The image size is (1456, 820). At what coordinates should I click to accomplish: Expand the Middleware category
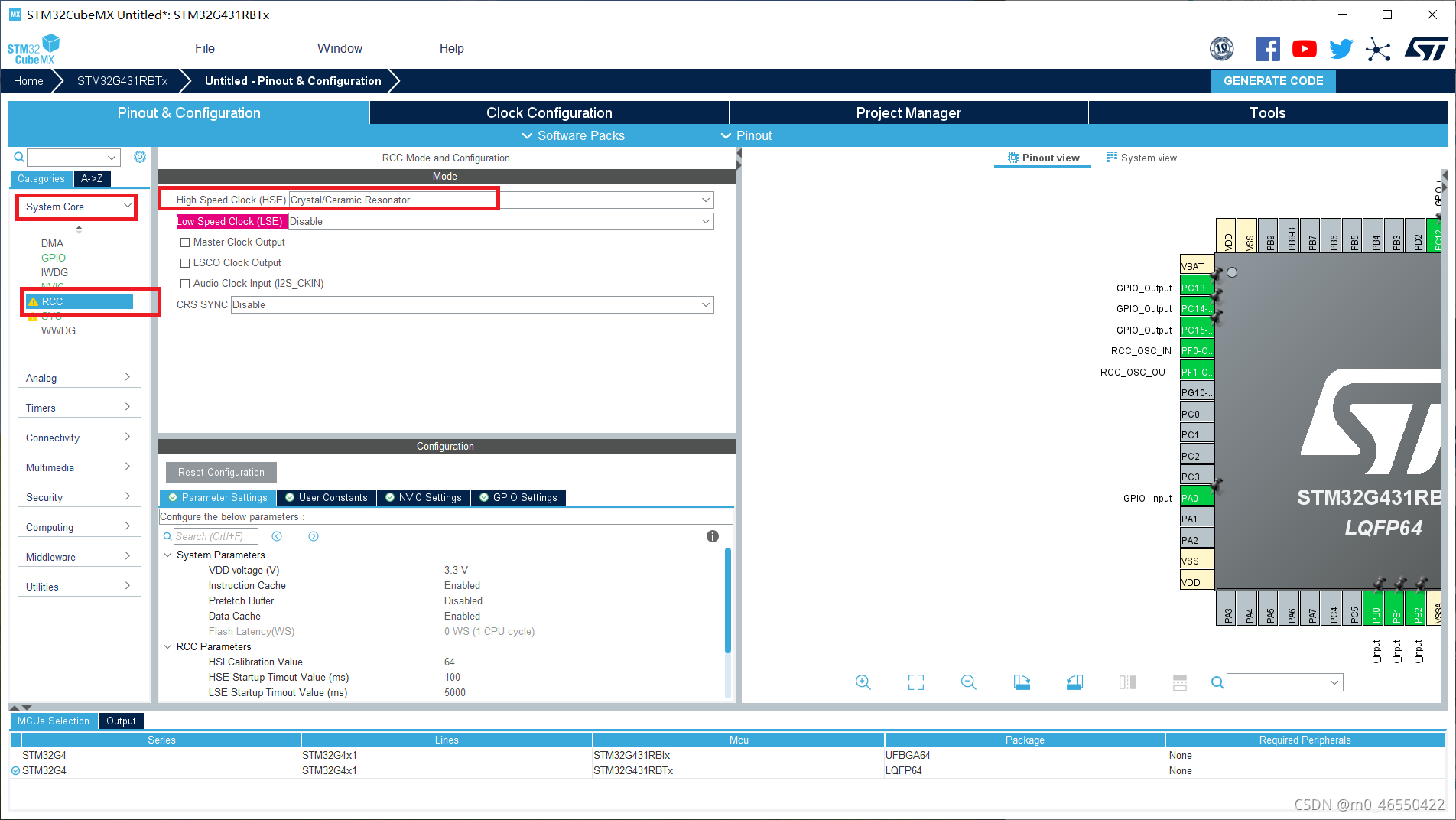[x=78, y=557]
